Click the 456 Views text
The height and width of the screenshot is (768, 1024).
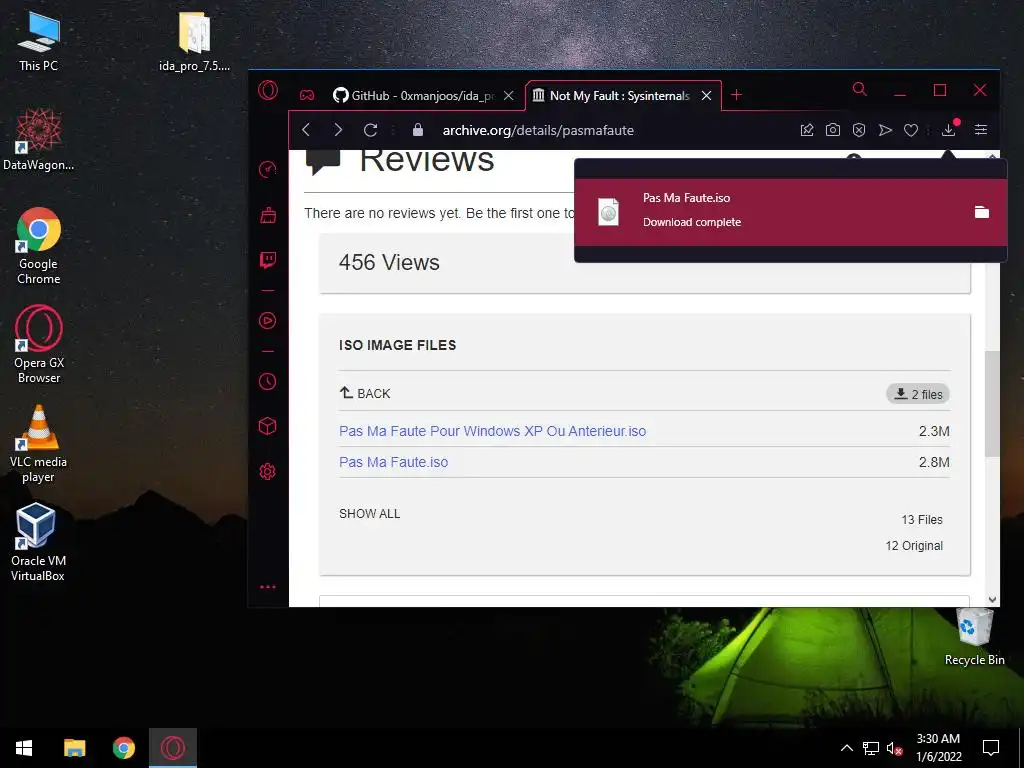pos(389,263)
